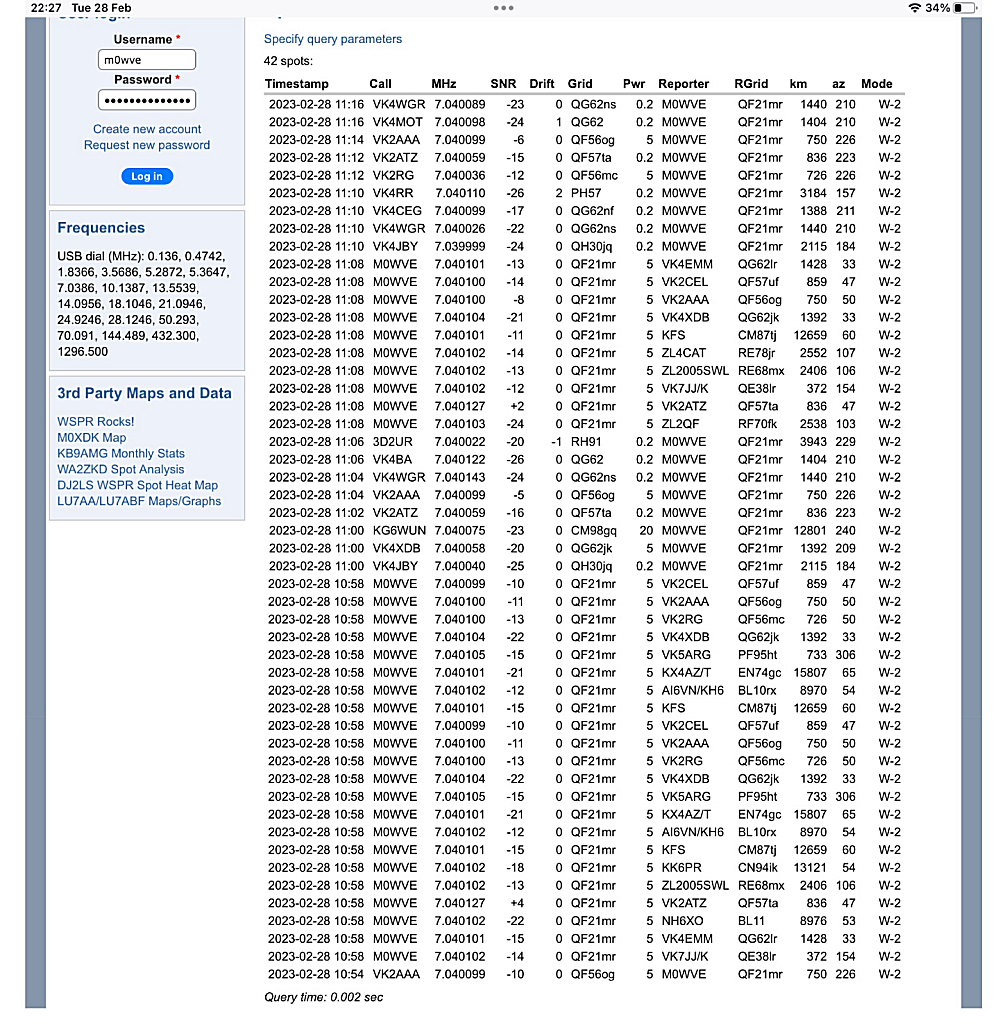The width and height of the screenshot is (1000, 1036).
Task: Open Request new password link
Action: [x=147, y=145]
